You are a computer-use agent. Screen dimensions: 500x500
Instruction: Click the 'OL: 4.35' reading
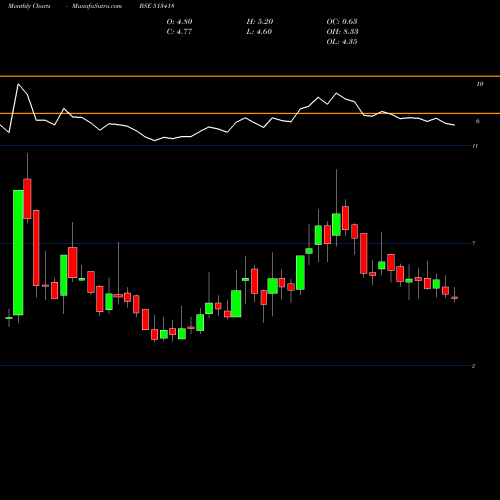pyautogui.click(x=342, y=42)
